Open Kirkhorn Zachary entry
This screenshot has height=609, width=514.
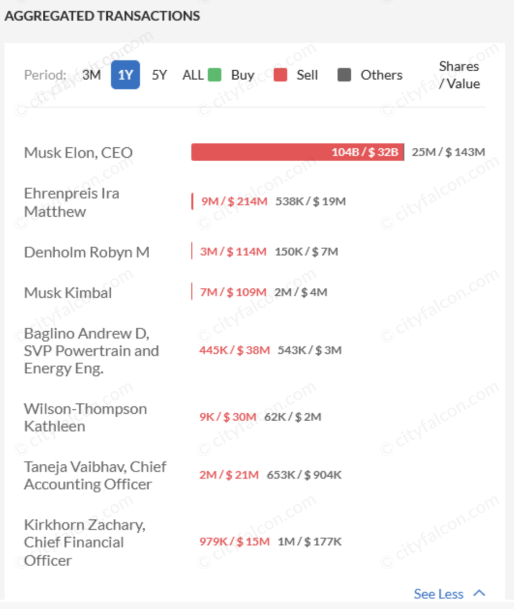pyautogui.click(x=85, y=542)
